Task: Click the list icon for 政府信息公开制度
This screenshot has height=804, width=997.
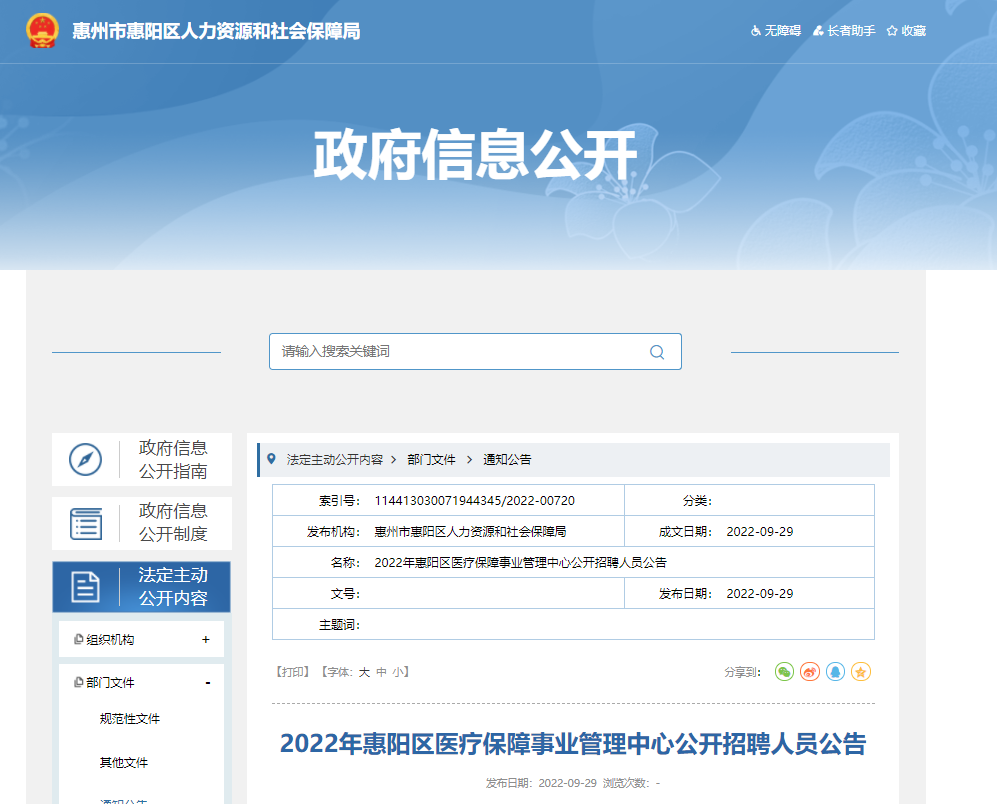Action: tap(86, 523)
